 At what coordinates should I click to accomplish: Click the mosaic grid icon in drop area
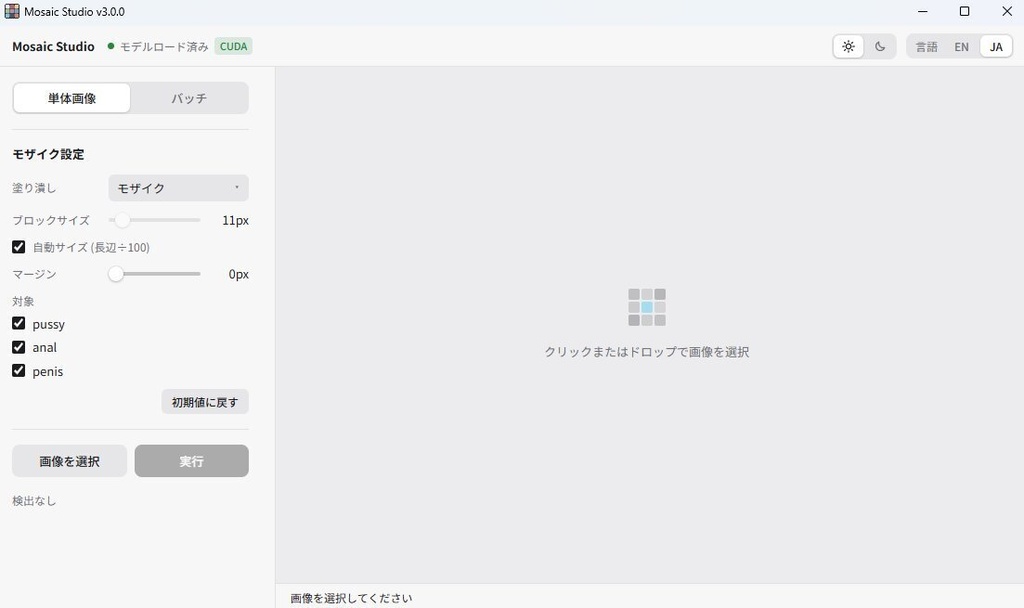tap(647, 307)
